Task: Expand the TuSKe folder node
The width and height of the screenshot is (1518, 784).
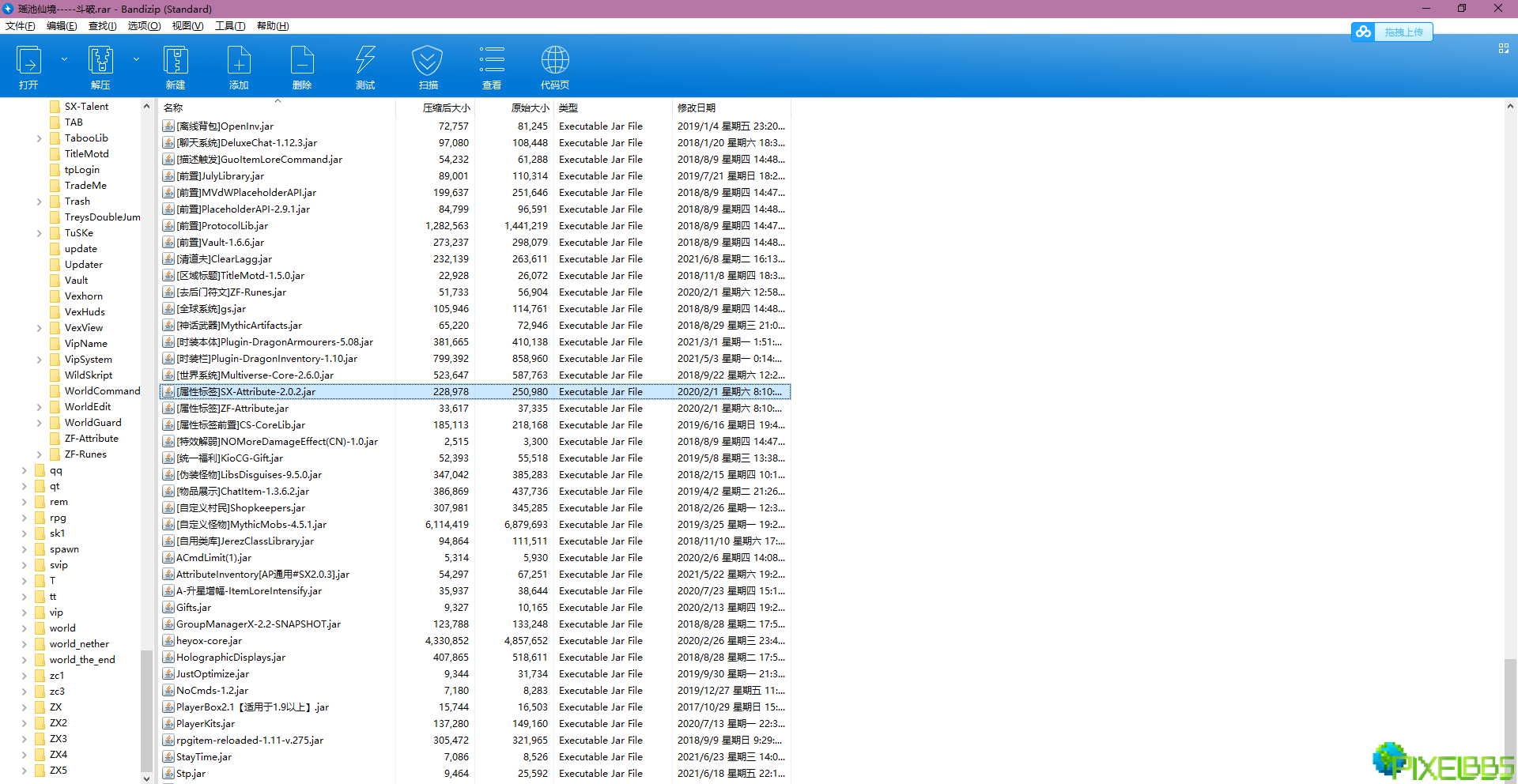Action: click(40, 233)
